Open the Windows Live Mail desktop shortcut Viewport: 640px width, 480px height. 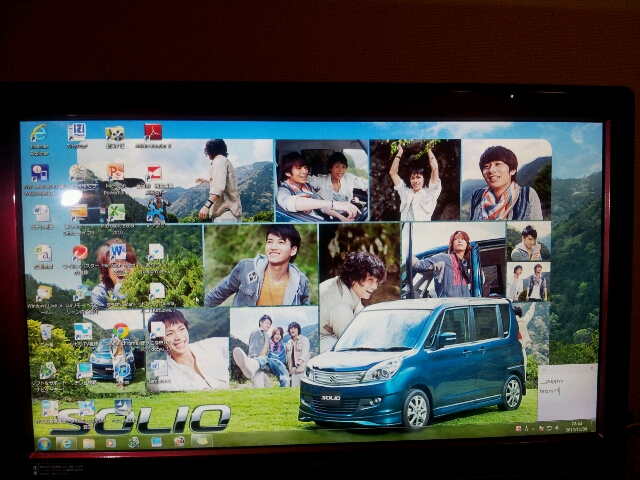point(44,299)
